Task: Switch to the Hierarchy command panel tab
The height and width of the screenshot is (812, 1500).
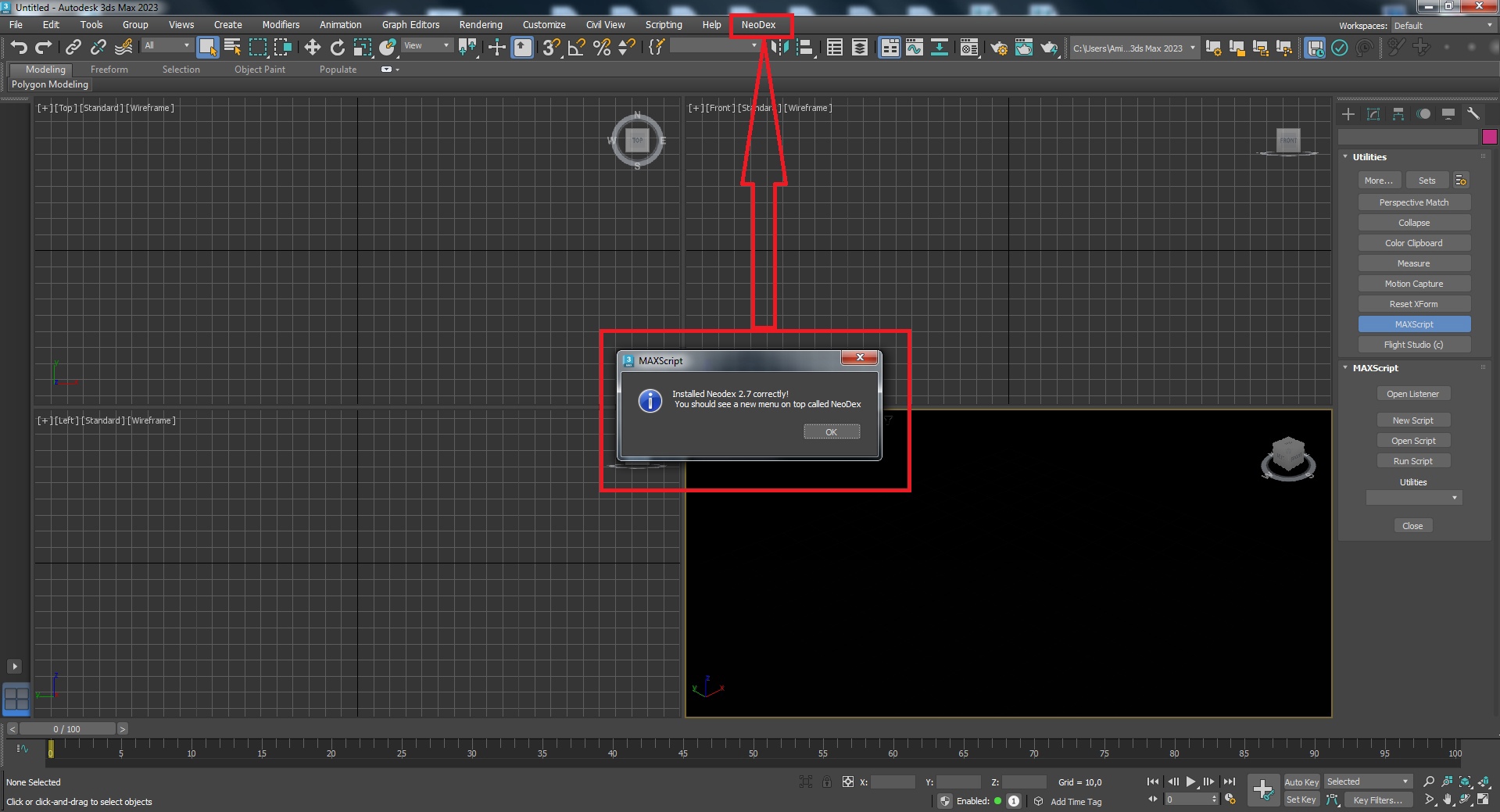Action: click(1398, 114)
